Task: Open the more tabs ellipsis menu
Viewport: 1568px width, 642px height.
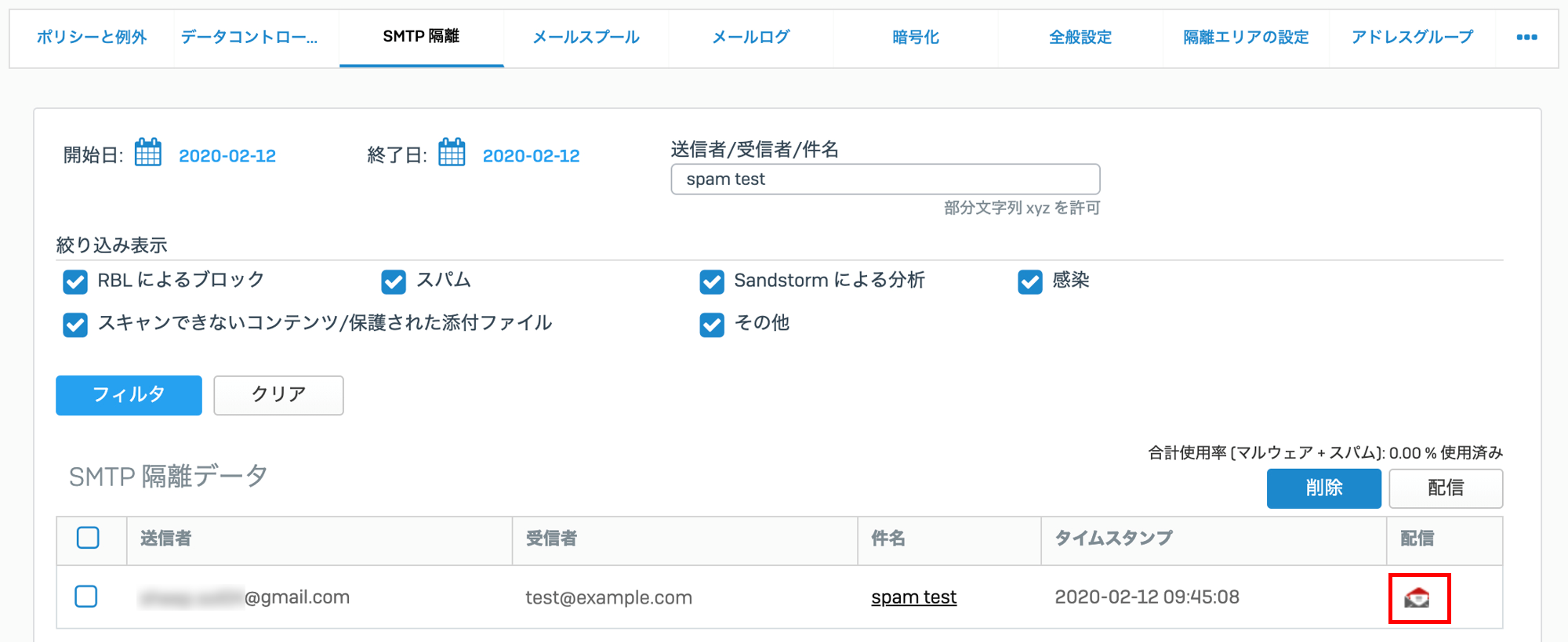Action: [x=1526, y=37]
